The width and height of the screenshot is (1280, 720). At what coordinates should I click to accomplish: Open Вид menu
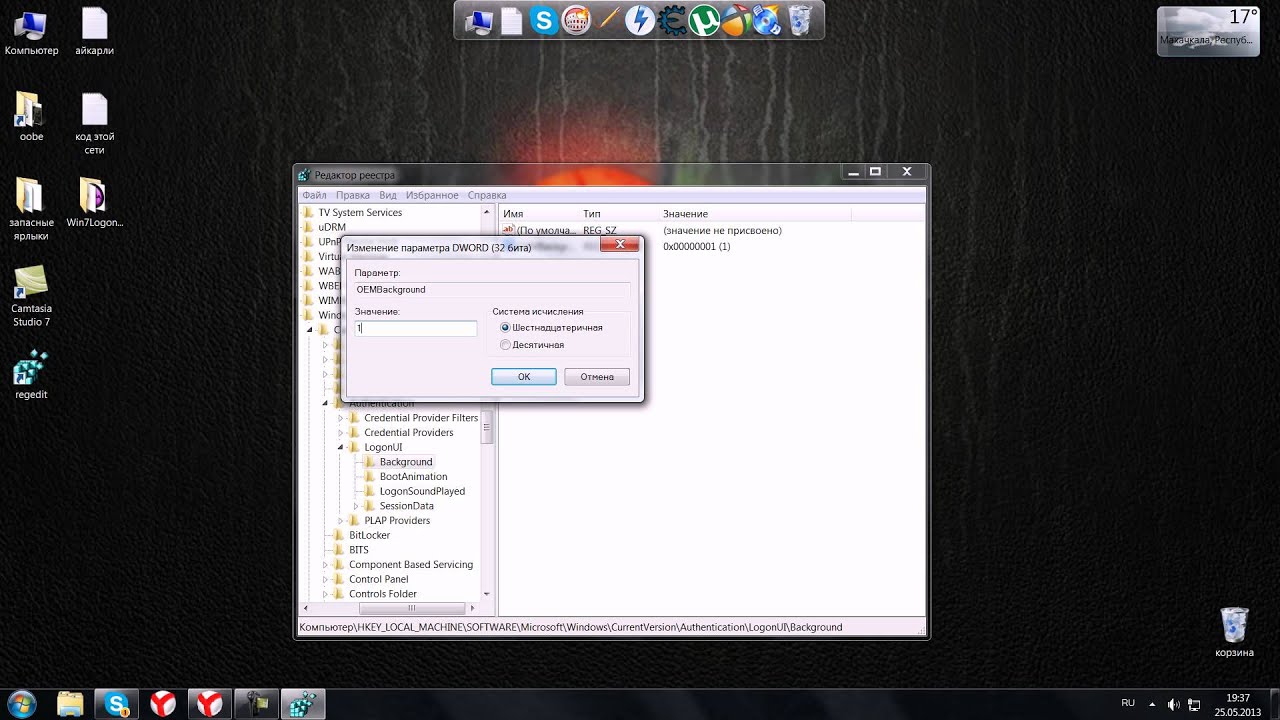coord(388,195)
